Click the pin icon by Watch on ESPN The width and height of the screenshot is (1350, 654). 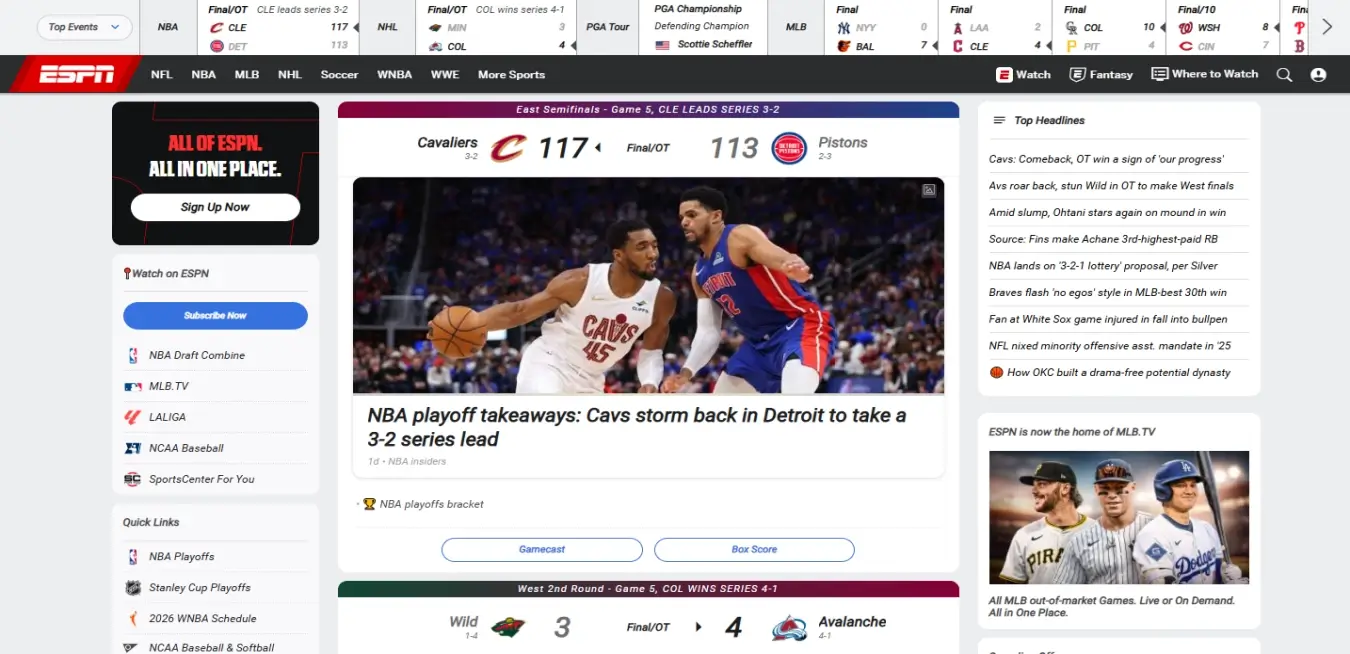[127, 273]
